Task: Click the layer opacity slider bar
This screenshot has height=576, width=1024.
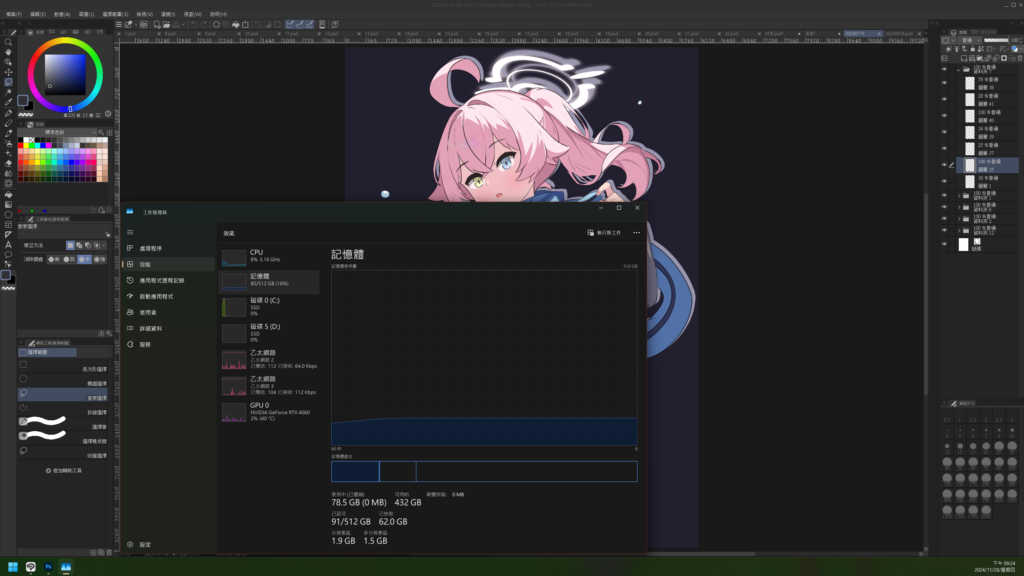Action: tap(996, 40)
